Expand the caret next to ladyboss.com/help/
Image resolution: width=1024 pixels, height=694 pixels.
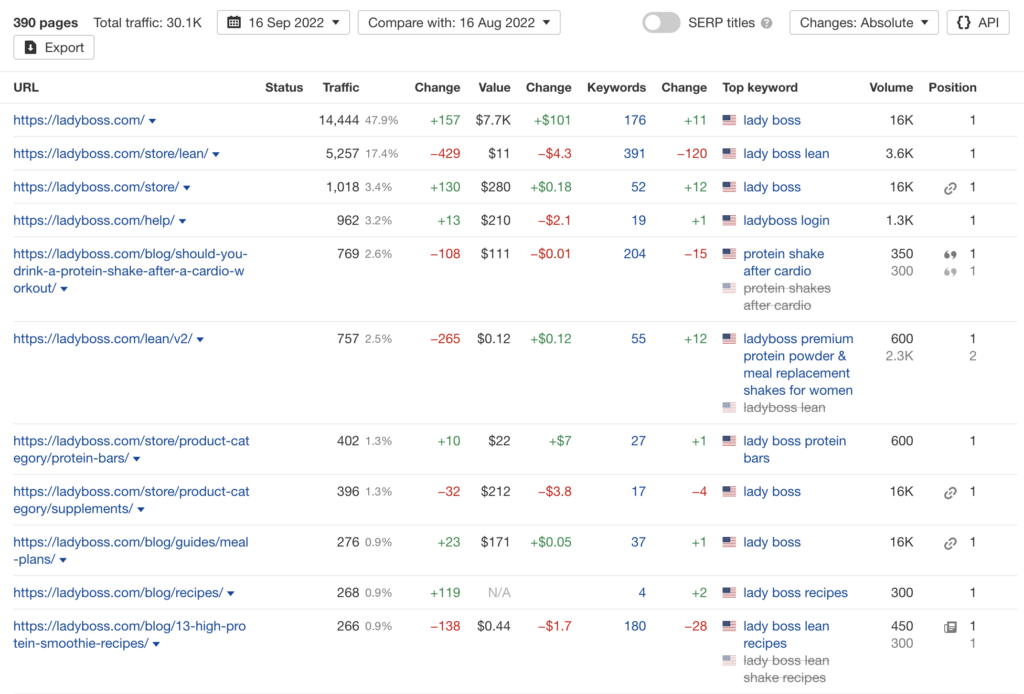click(182, 221)
